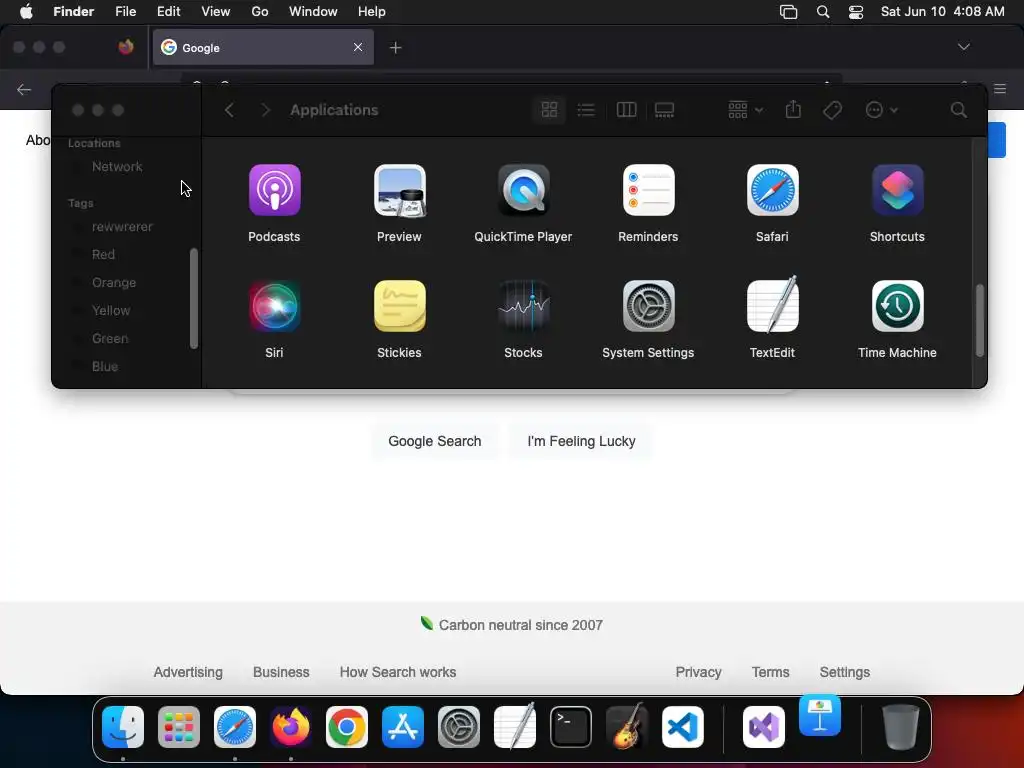
Task: Open the Finder action menu dropdown
Action: (x=881, y=110)
